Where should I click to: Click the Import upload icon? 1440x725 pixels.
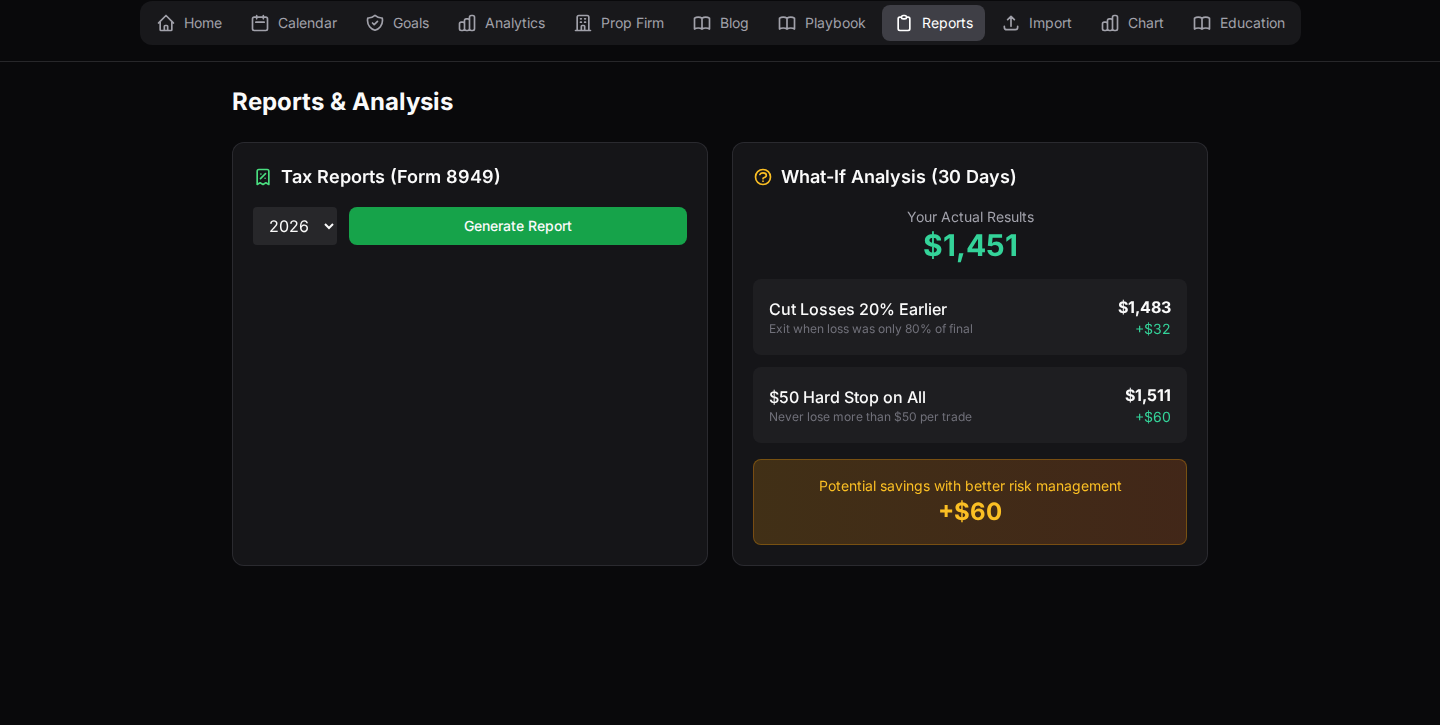1011,23
